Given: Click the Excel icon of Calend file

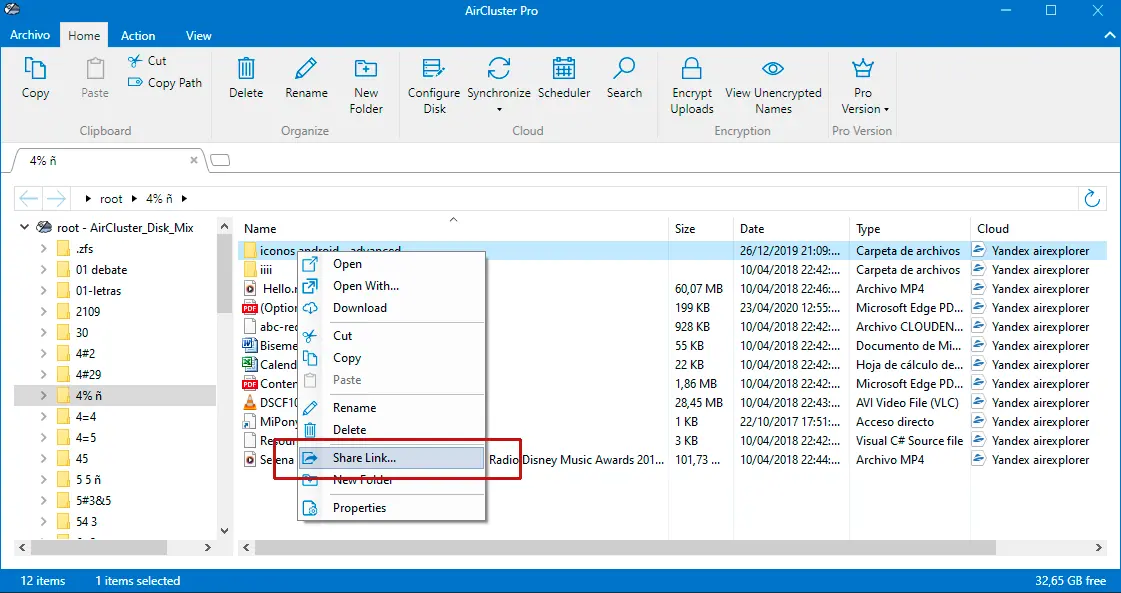Looking at the screenshot, I should [250, 365].
